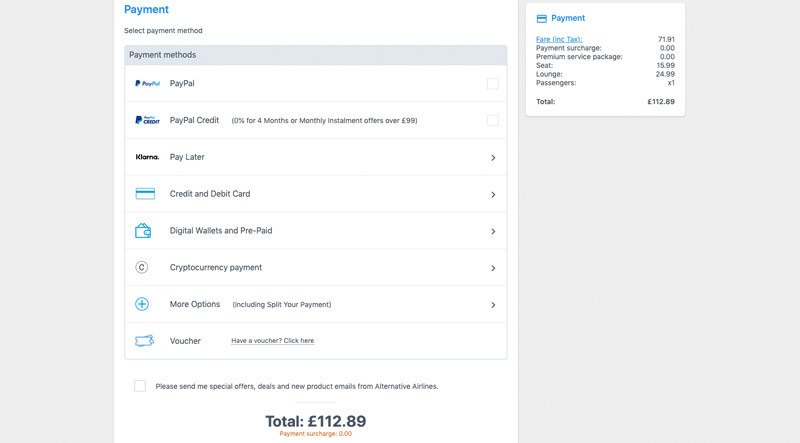Click the voucher ticket icon

144,341
